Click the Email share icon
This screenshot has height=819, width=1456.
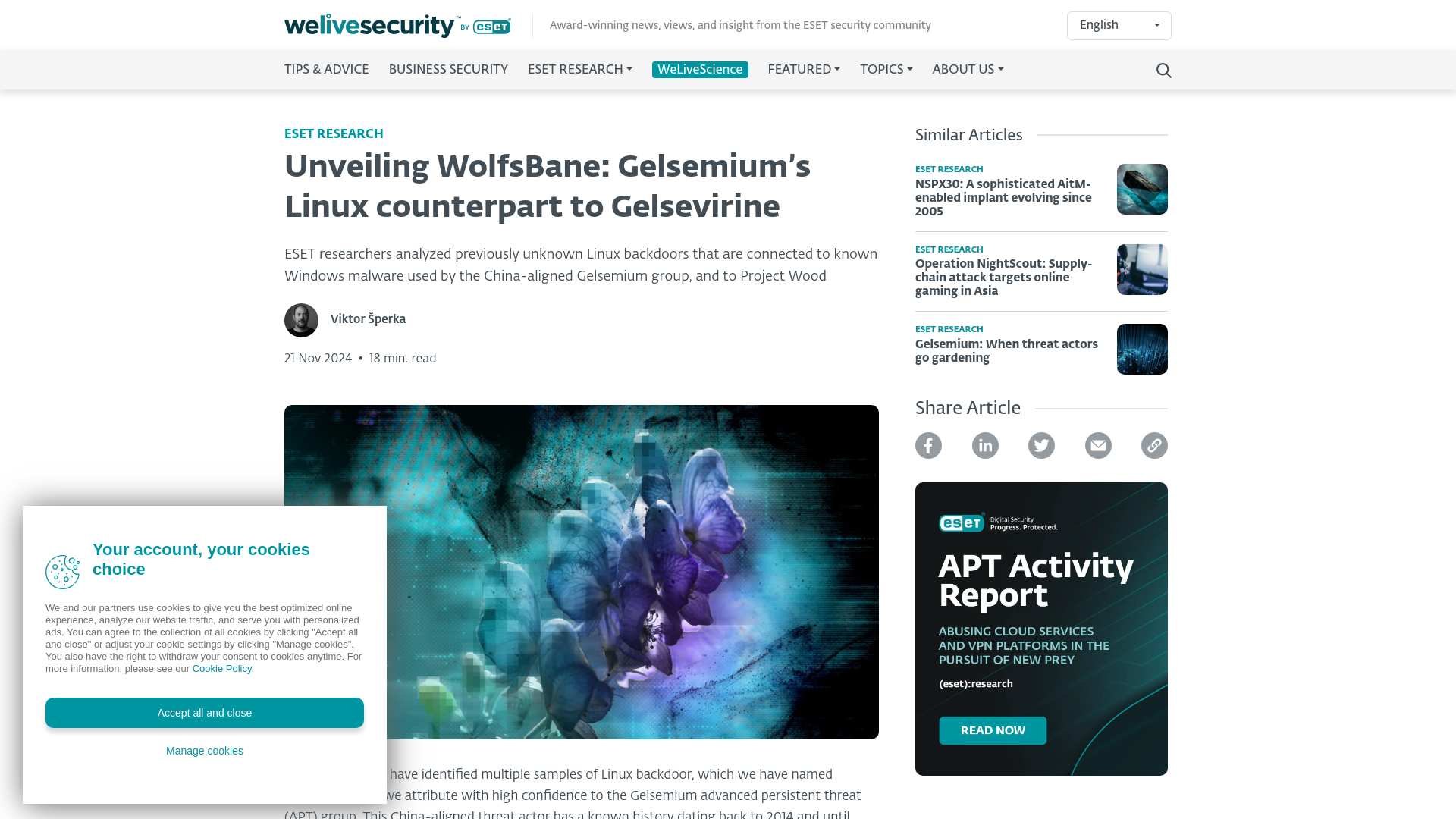(1097, 445)
